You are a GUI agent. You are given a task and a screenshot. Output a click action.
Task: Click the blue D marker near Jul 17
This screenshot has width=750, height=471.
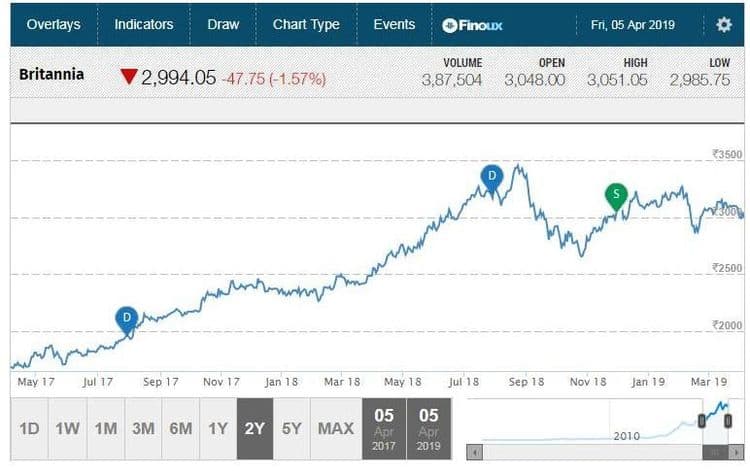coord(127,320)
